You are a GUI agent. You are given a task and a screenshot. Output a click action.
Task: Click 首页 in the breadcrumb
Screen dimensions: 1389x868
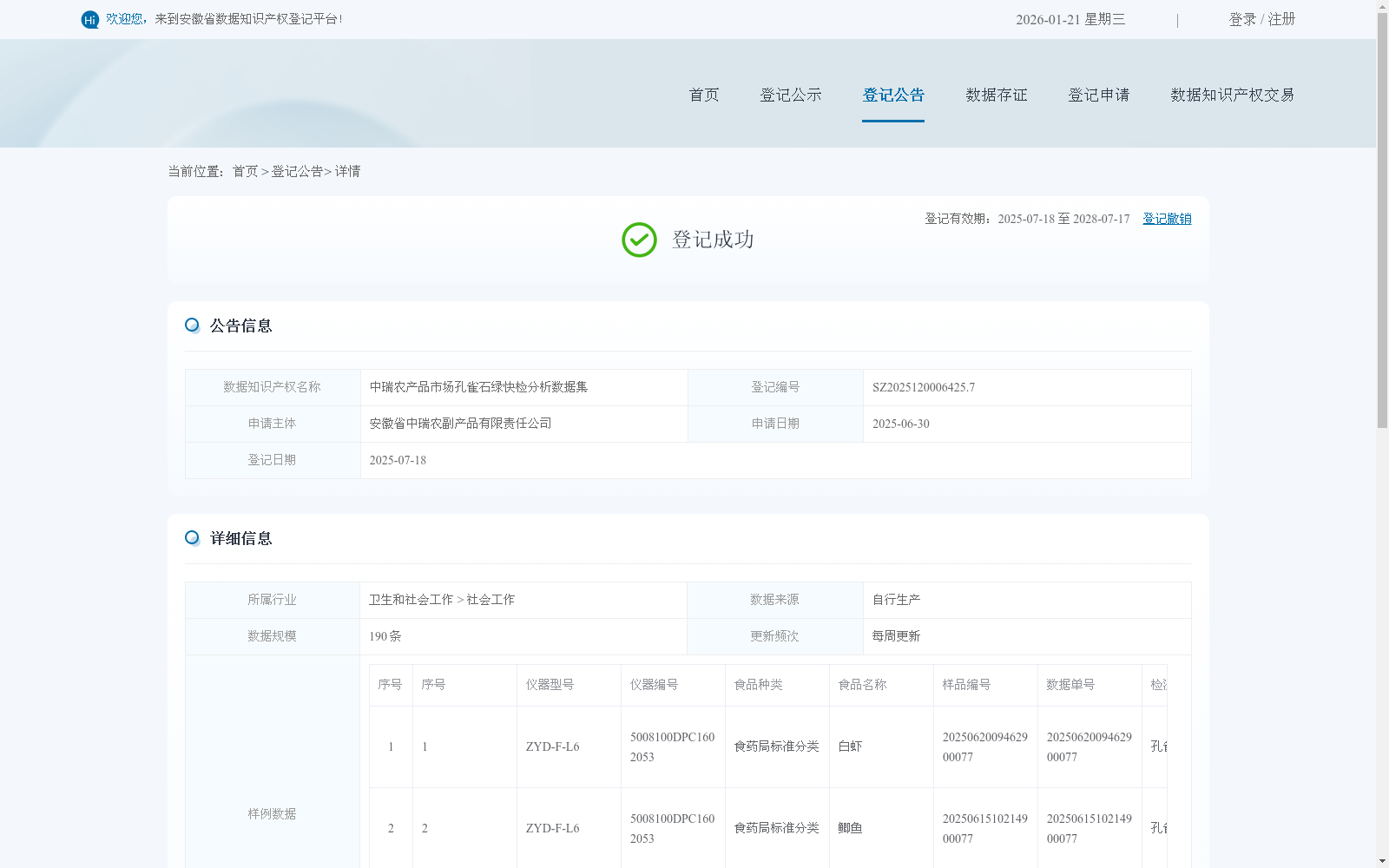(x=245, y=172)
